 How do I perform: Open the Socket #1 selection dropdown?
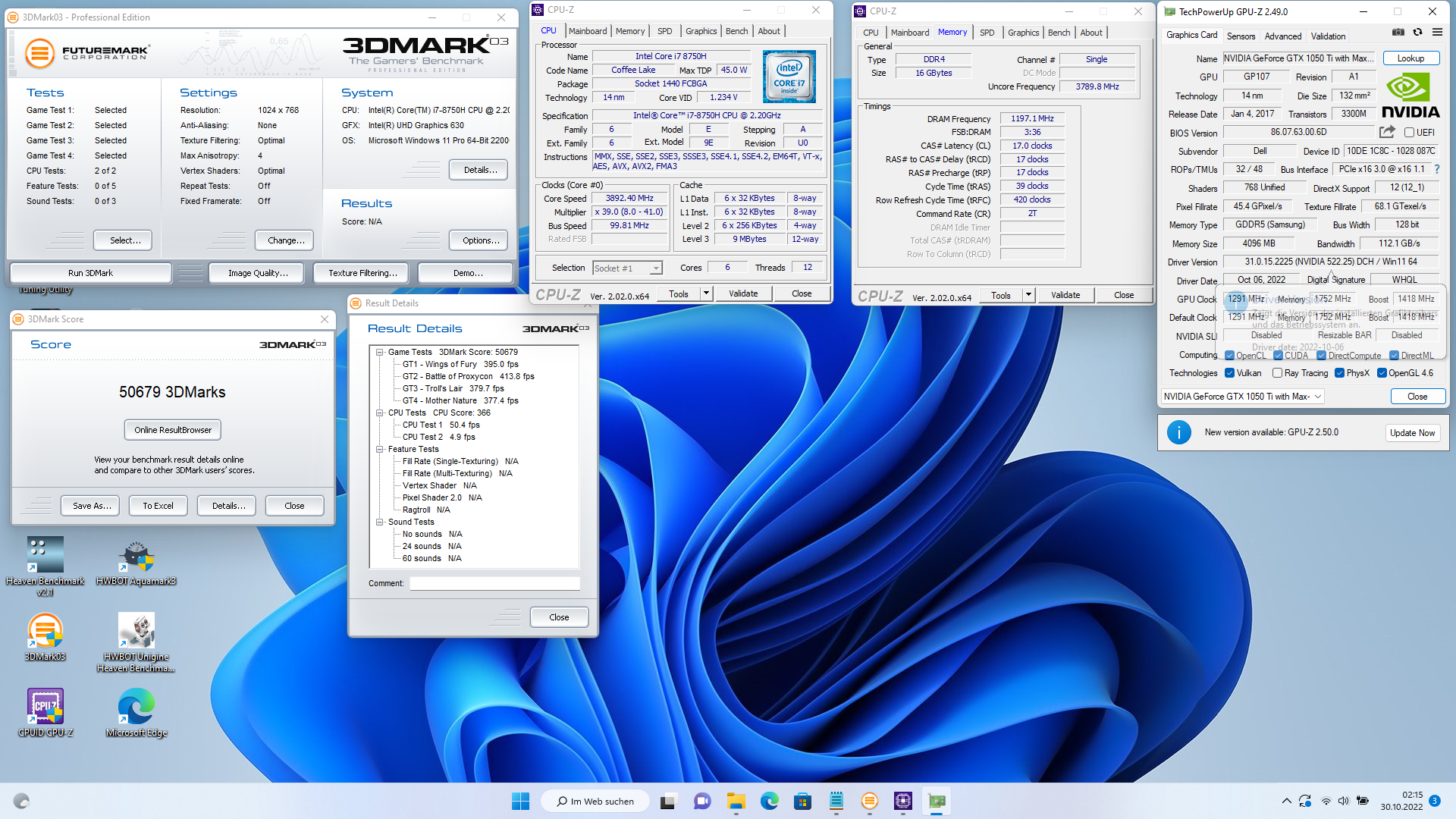point(627,268)
